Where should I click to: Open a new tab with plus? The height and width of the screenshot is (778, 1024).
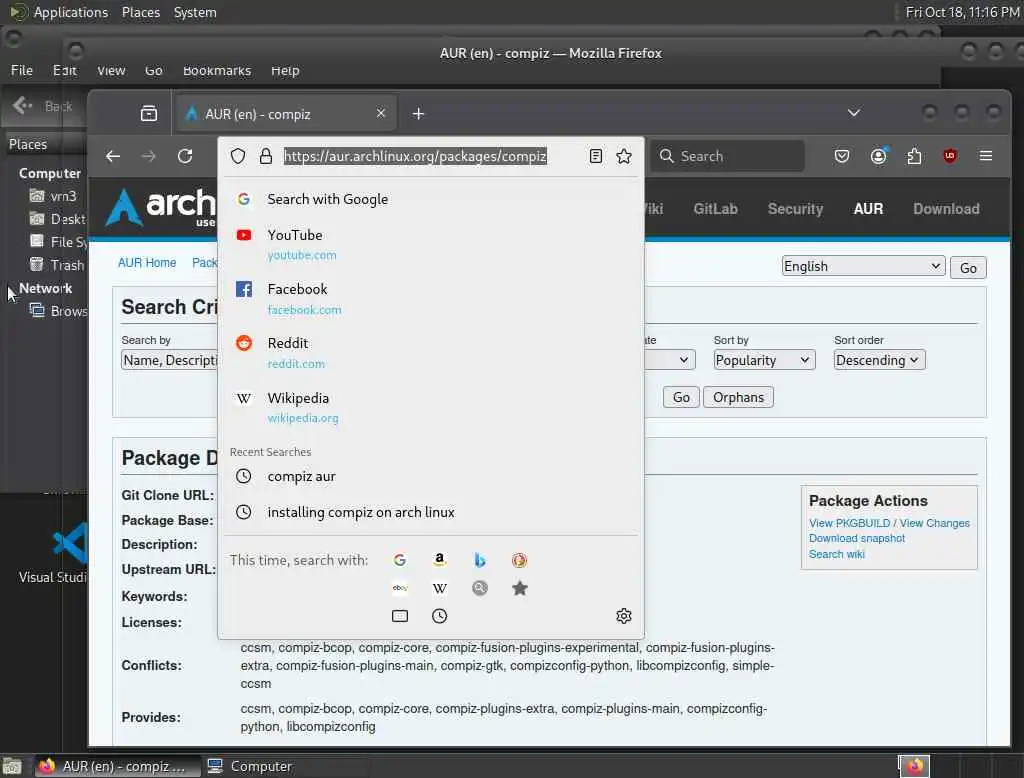coord(419,114)
